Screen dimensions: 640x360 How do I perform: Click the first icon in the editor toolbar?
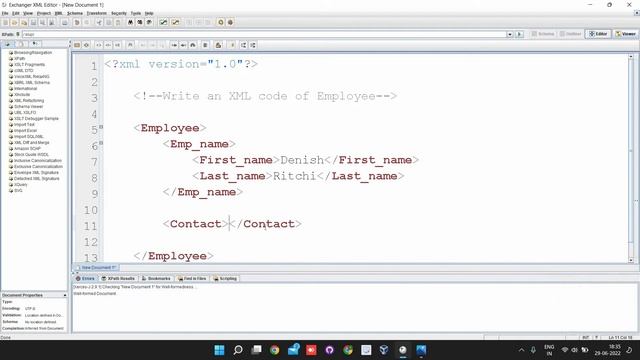pos(77,45)
